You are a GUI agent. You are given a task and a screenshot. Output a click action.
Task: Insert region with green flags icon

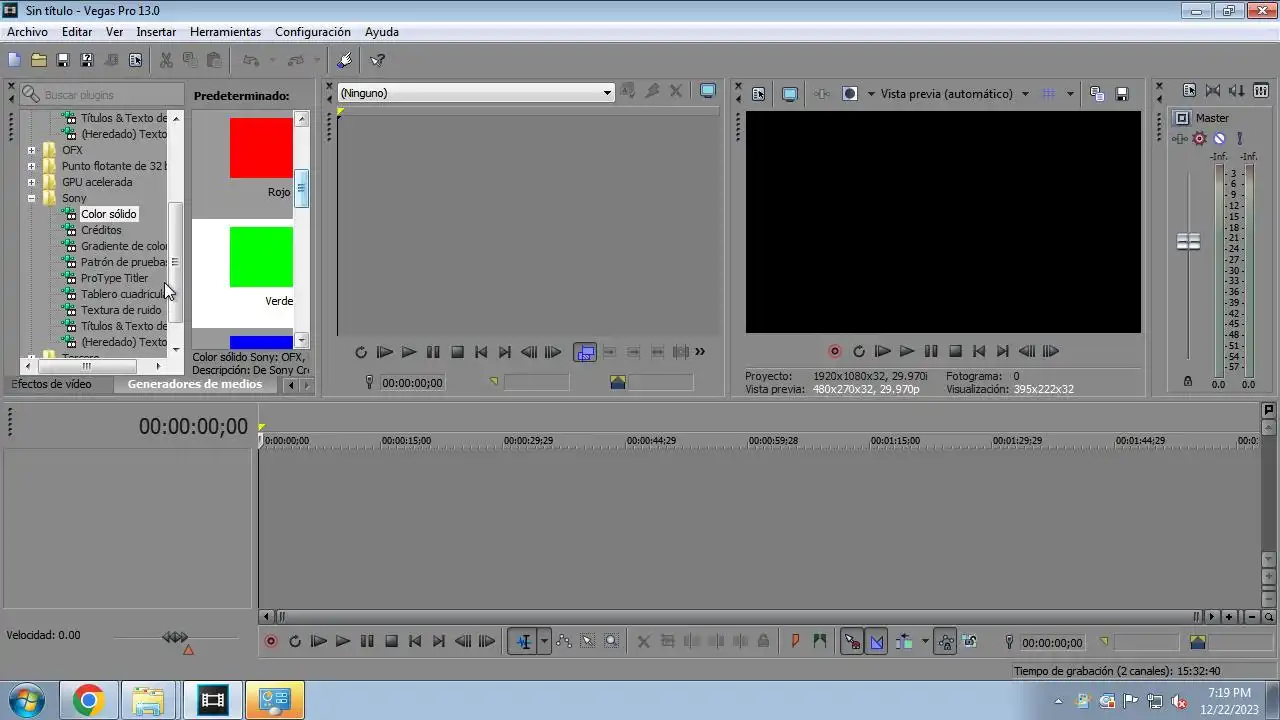pyautogui.click(x=820, y=642)
